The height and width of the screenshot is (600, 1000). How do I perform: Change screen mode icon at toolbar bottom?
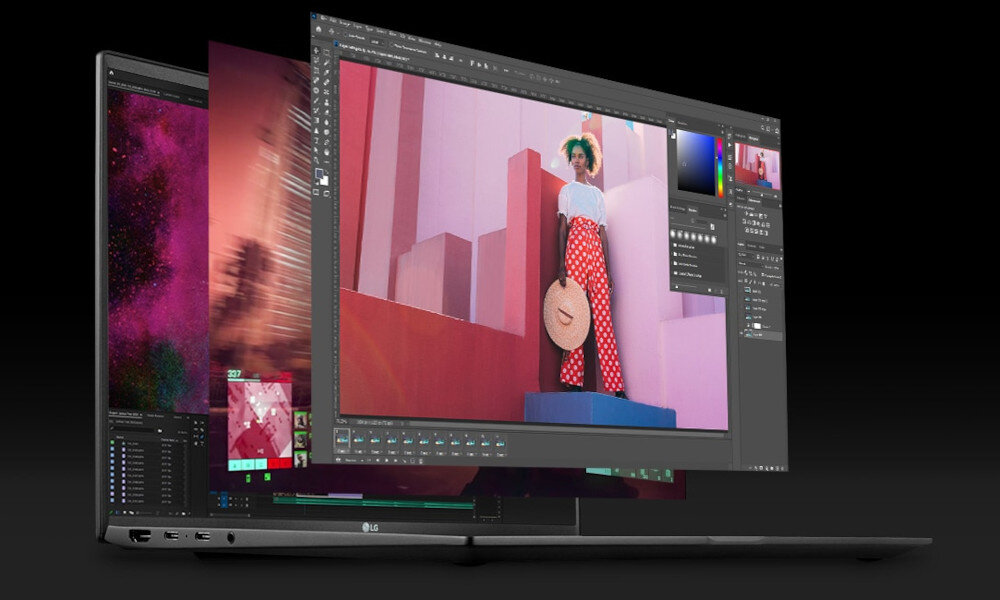(327, 193)
